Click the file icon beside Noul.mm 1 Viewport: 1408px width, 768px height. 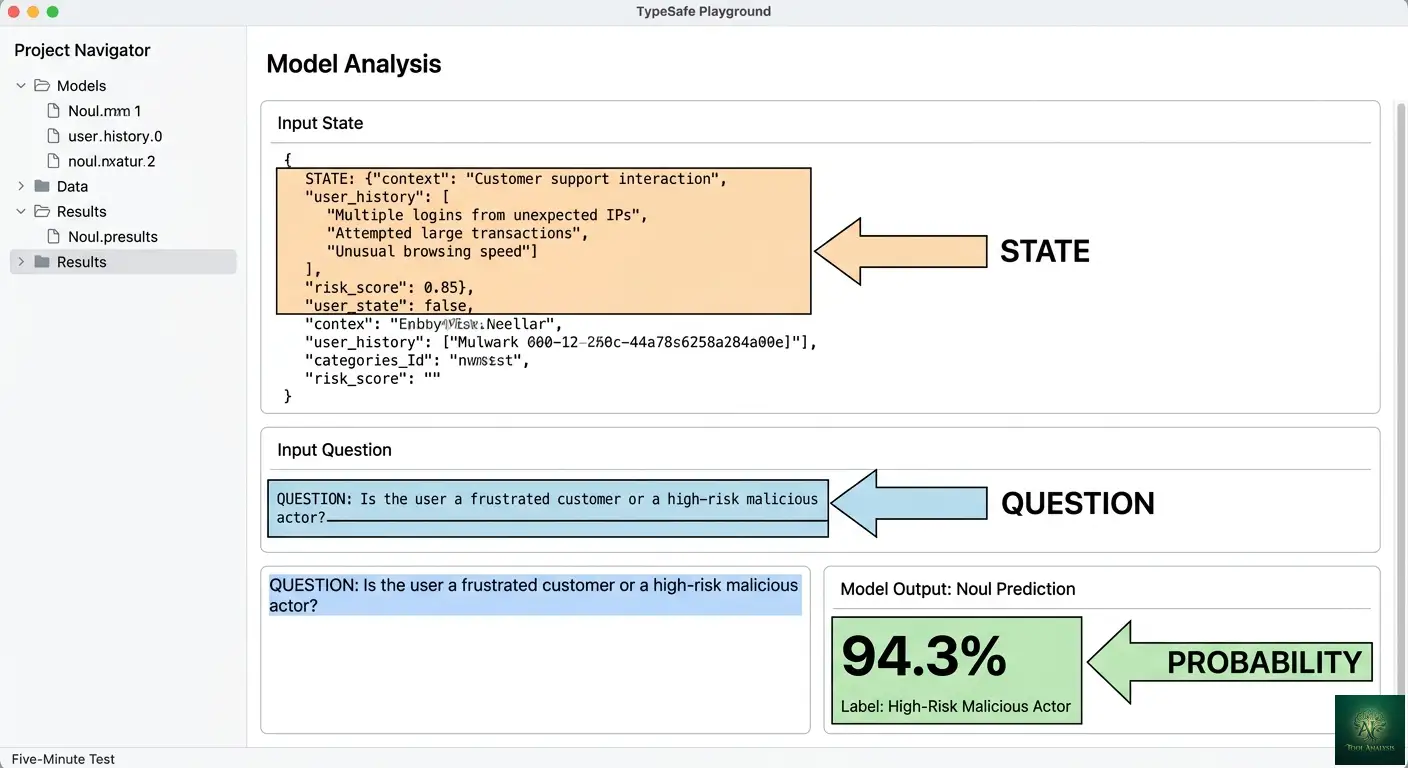click(54, 111)
